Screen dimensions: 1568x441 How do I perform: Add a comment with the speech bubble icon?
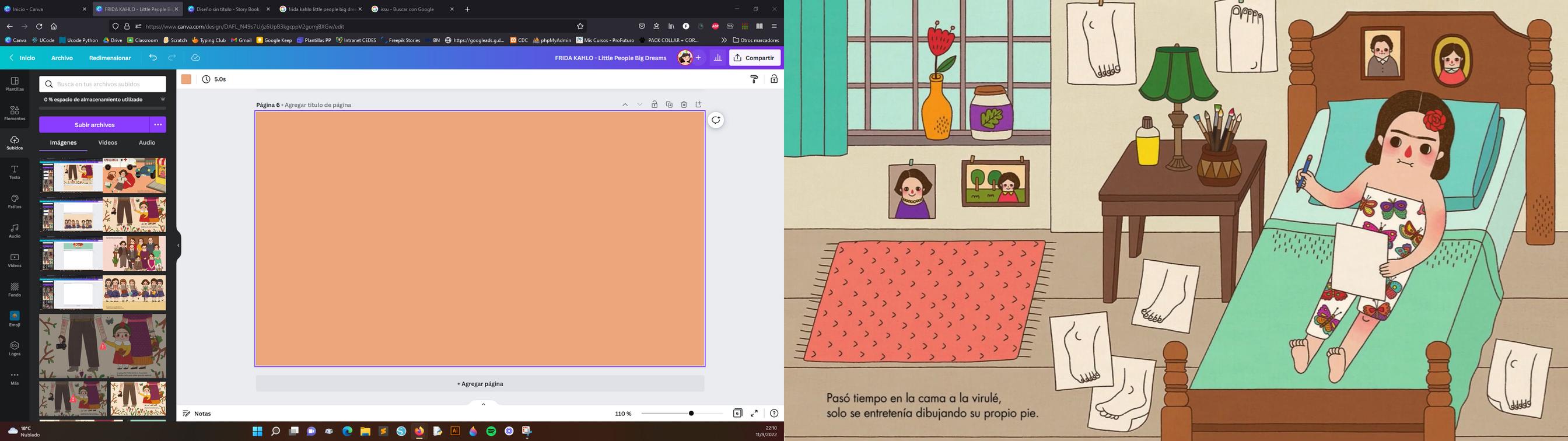pos(716,120)
